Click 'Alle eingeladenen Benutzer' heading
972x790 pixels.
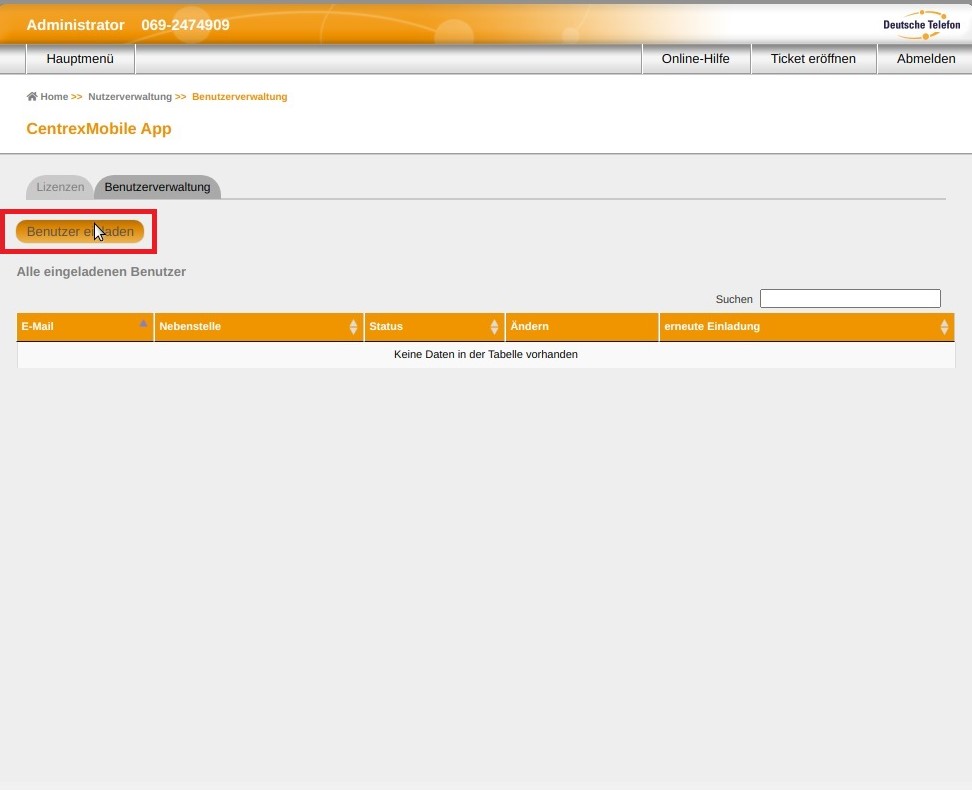(101, 272)
